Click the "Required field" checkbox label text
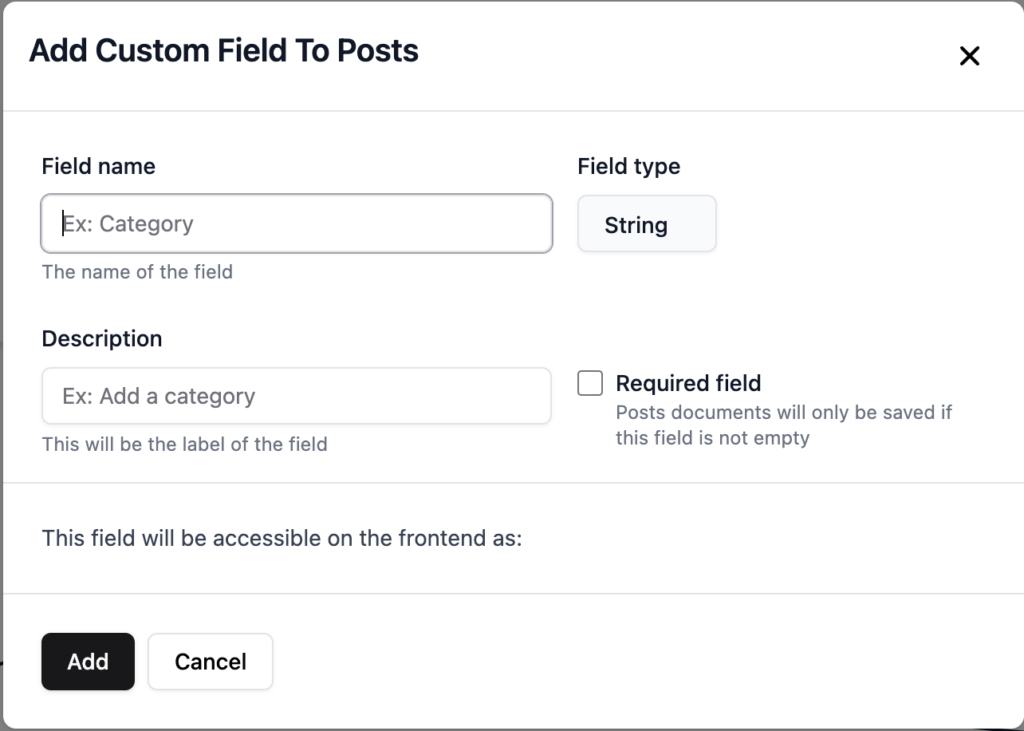 click(688, 383)
